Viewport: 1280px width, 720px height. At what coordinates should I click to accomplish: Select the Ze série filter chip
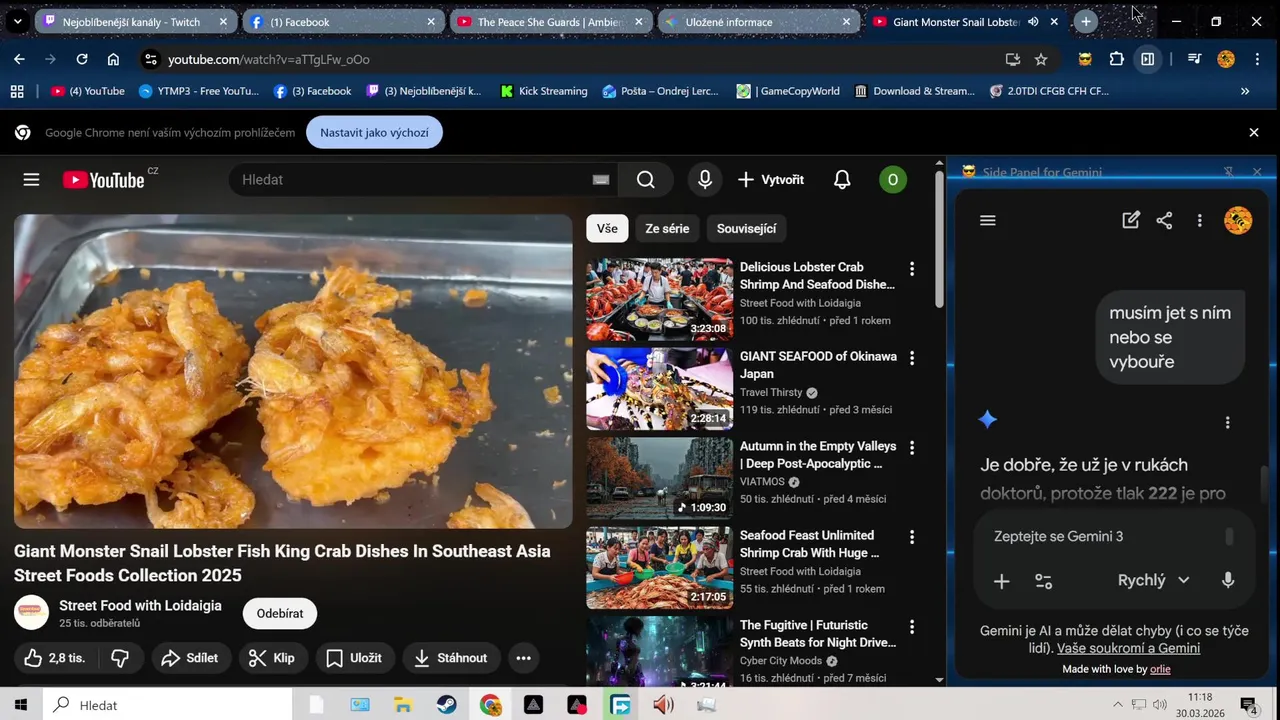tap(667, 229)
